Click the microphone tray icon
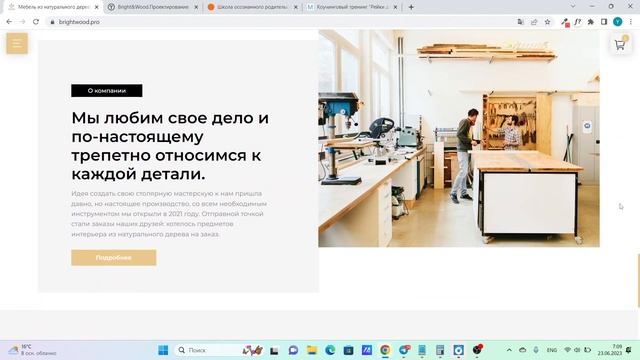Screen dimensions: 640x360 click(x=536, y=350)
